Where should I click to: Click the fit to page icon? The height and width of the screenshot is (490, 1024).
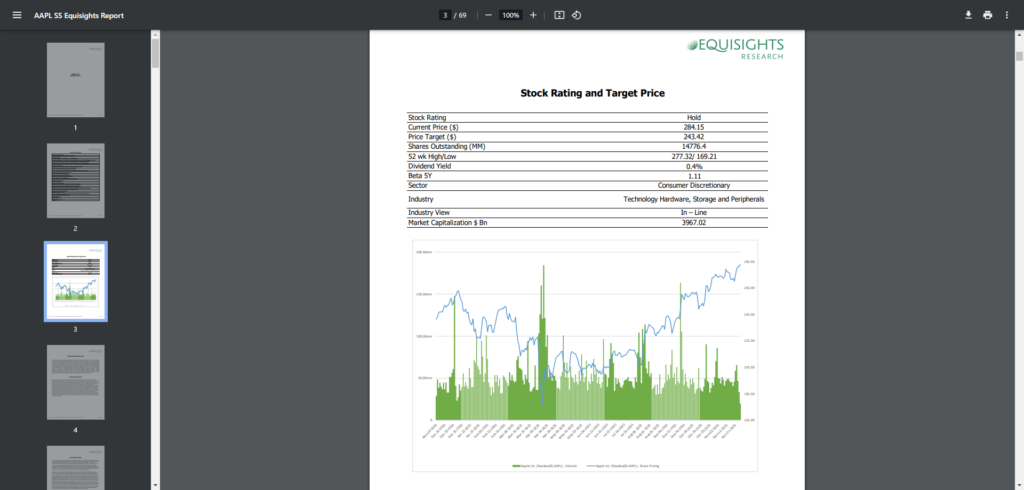point(559,15)
